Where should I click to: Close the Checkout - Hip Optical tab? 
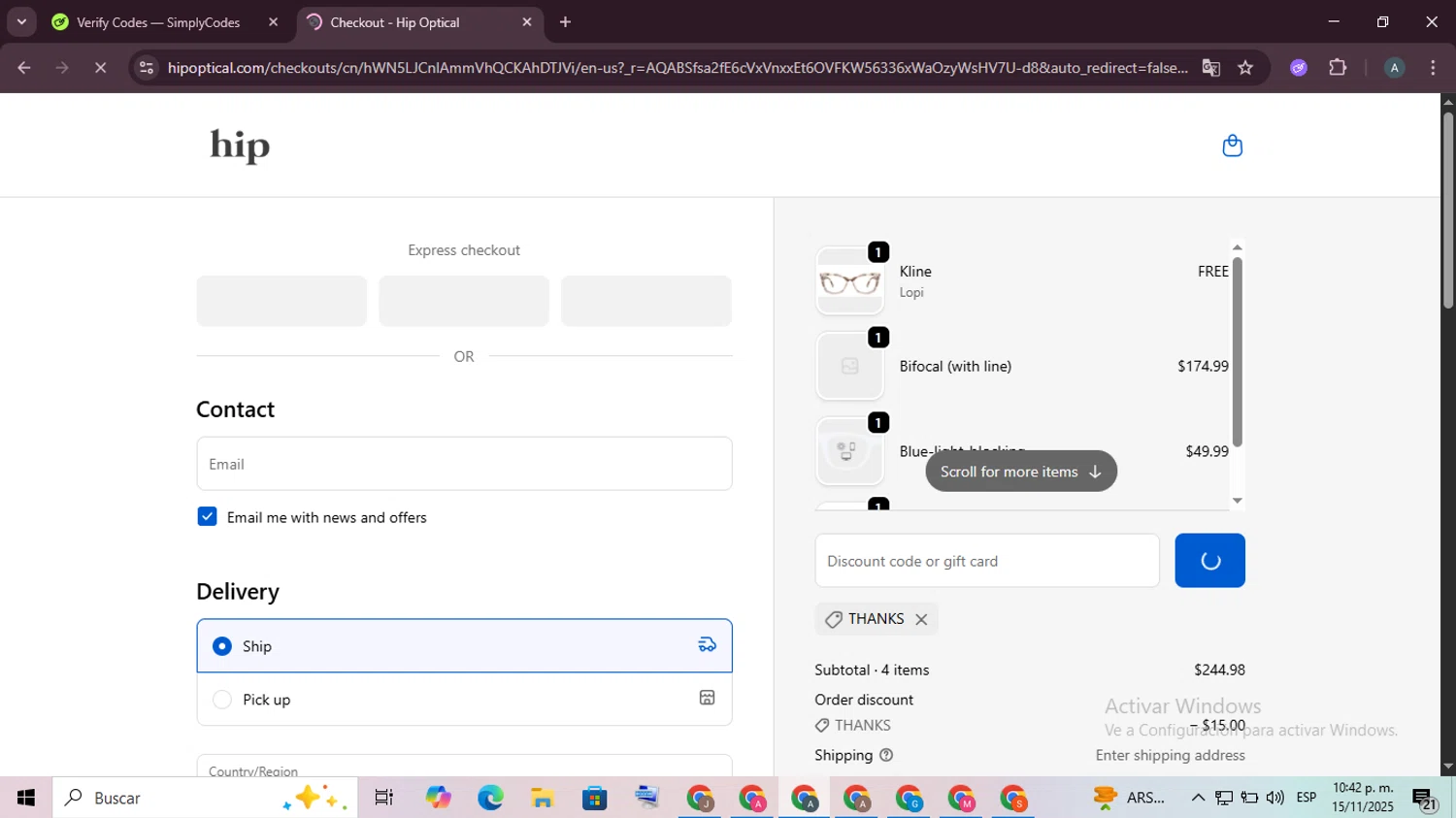coord(527,22)
